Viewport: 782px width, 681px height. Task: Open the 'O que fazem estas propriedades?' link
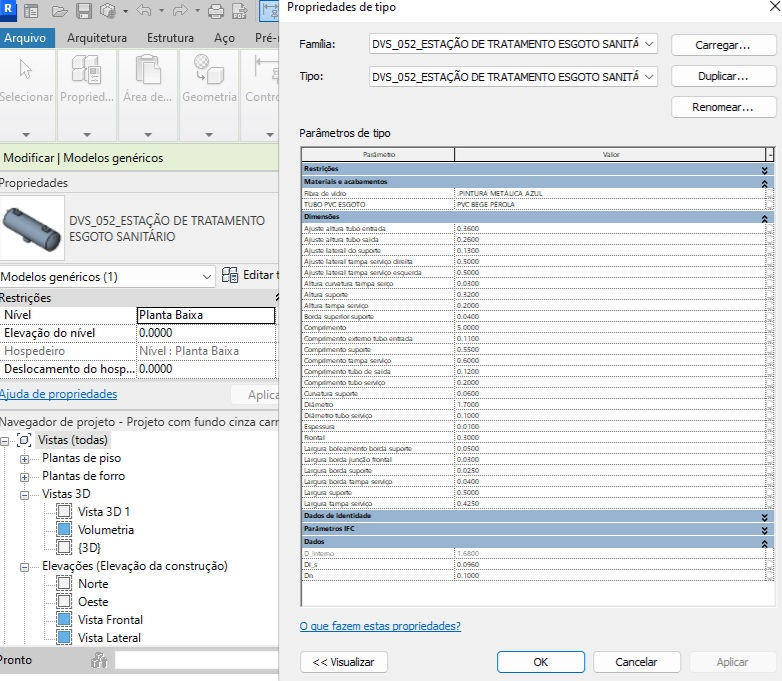click(380, 626)
